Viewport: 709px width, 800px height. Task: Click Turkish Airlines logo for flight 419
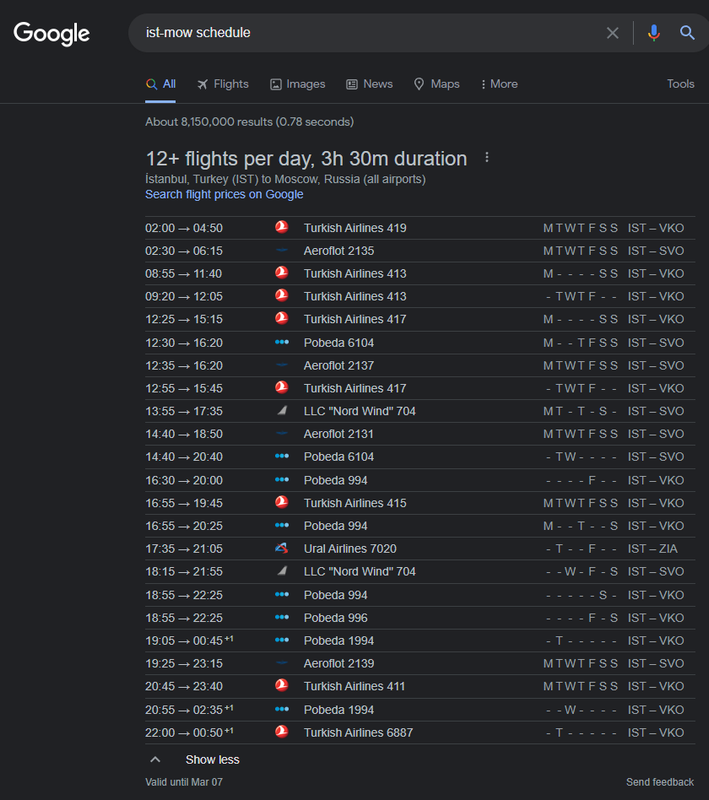coord(282,227)
